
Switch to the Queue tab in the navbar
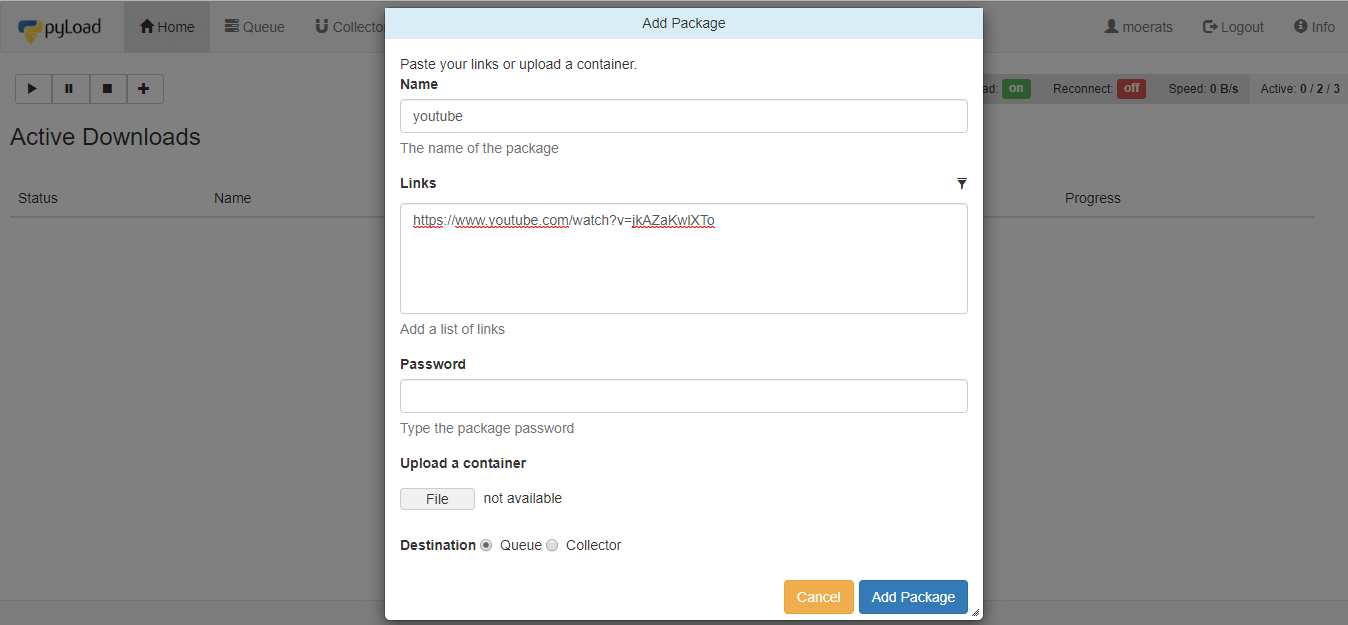[x=255, y=27]
